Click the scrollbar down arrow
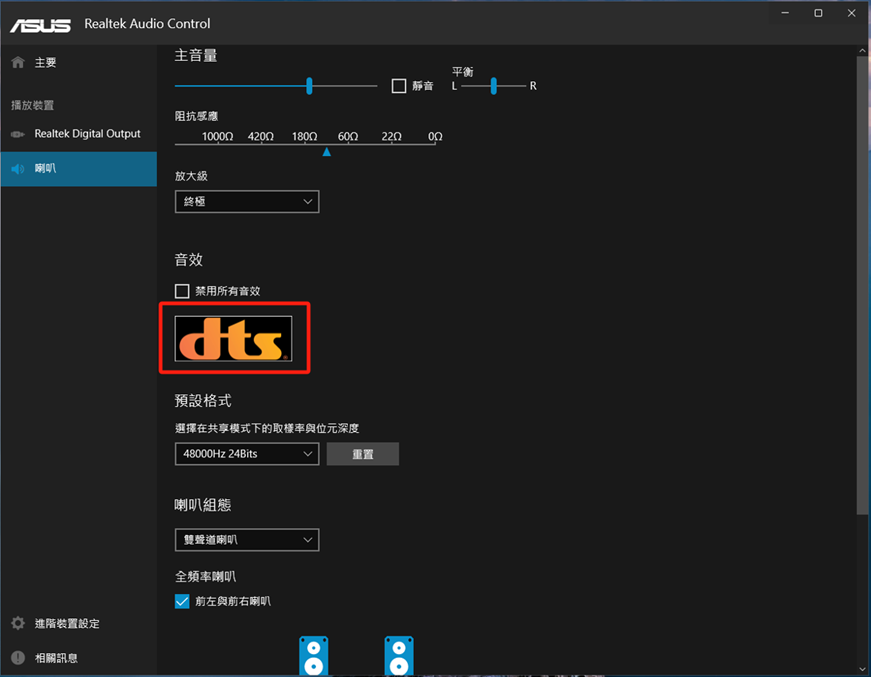Screen dimensions: 871x677 click(862, 669)
